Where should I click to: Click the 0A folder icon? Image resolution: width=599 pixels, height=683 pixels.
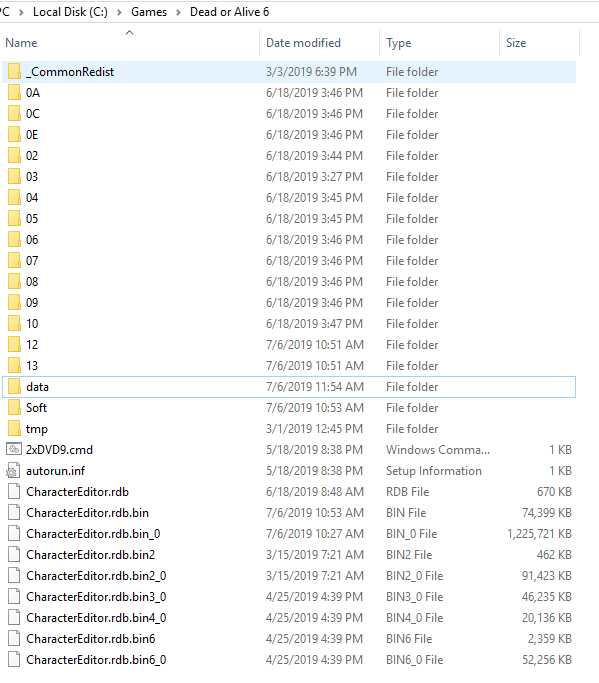[14, 92]
